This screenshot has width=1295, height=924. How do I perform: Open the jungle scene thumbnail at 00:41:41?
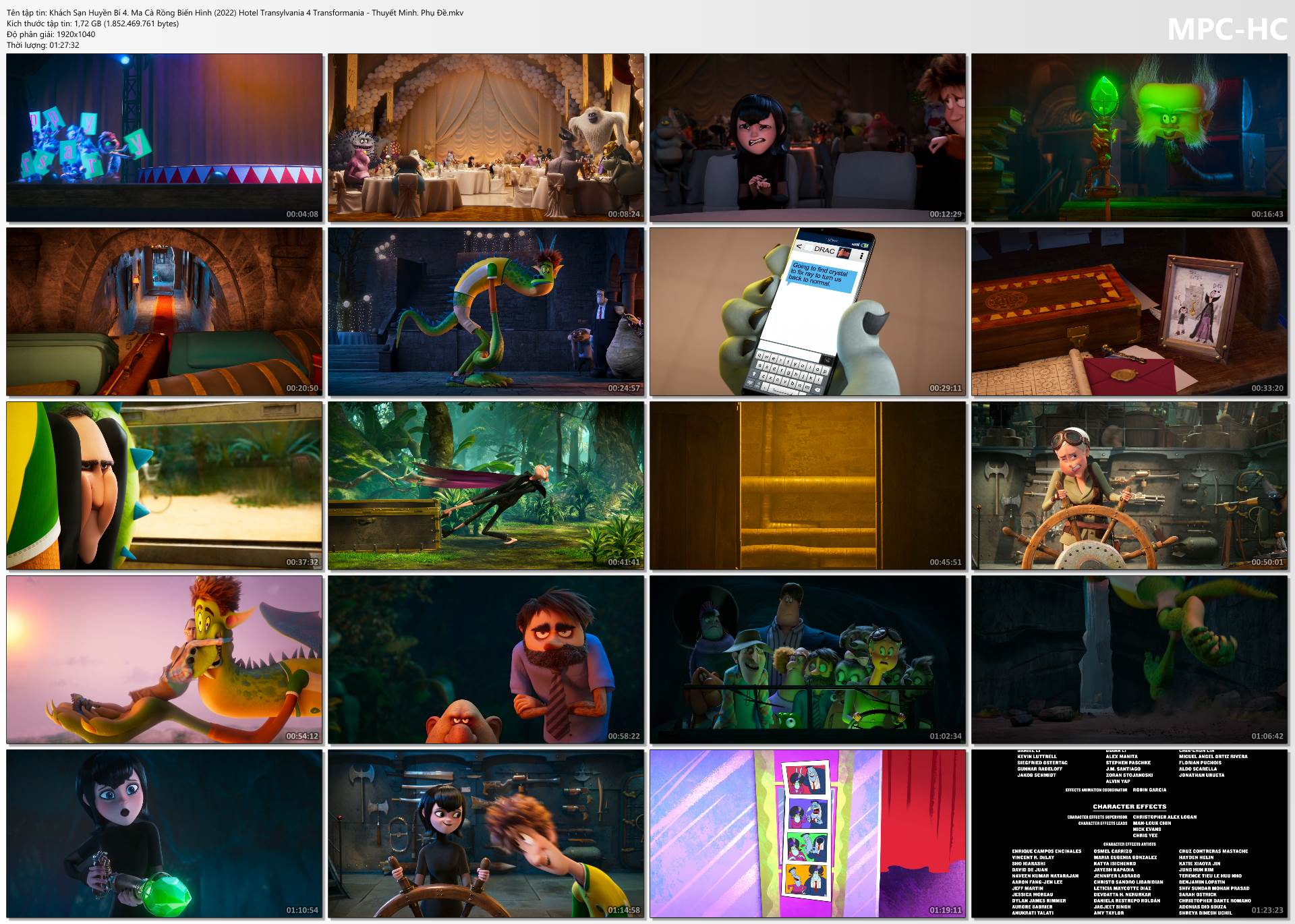486,486
